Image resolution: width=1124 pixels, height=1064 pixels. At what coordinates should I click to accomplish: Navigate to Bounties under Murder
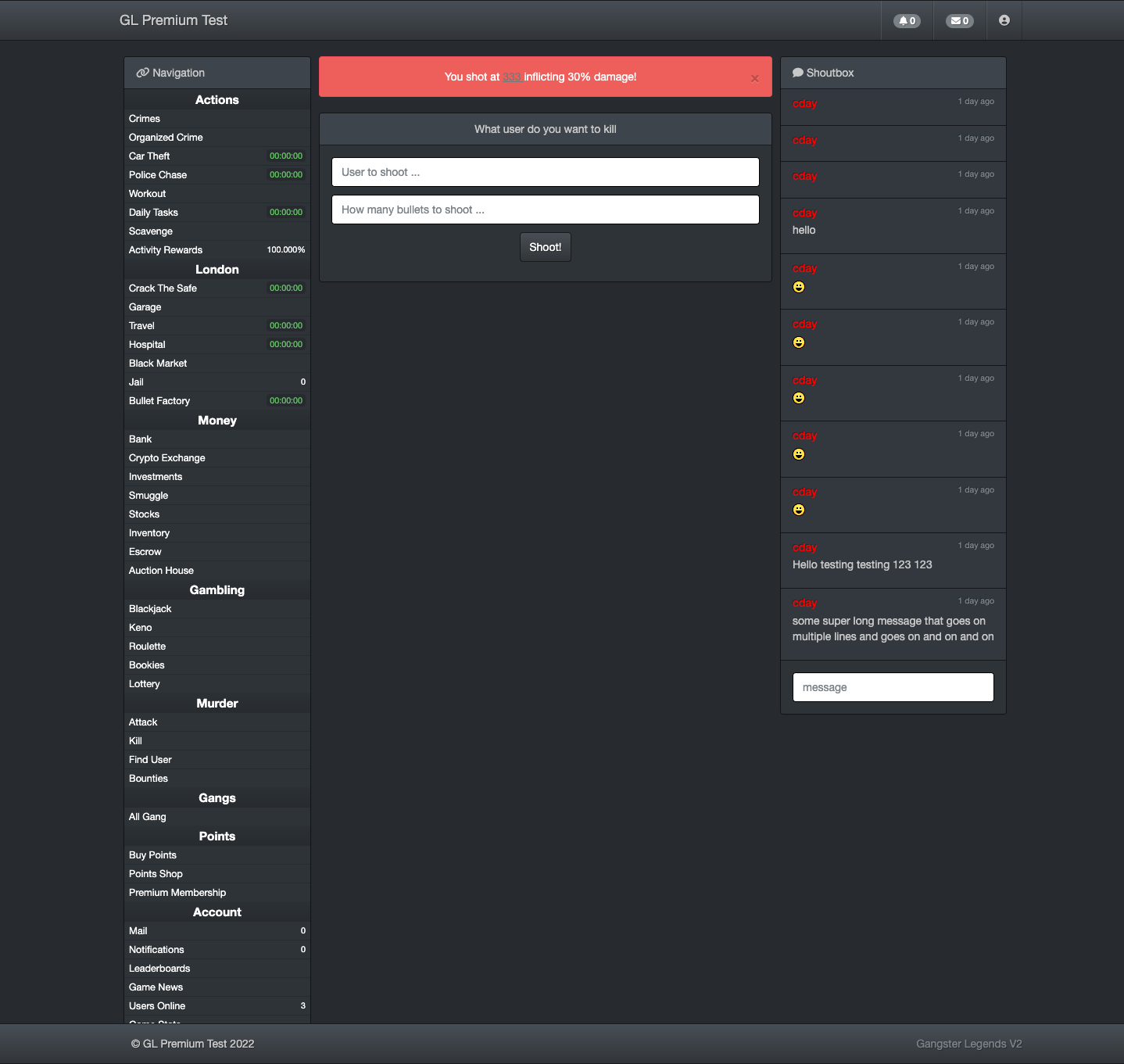pos(149,779)
